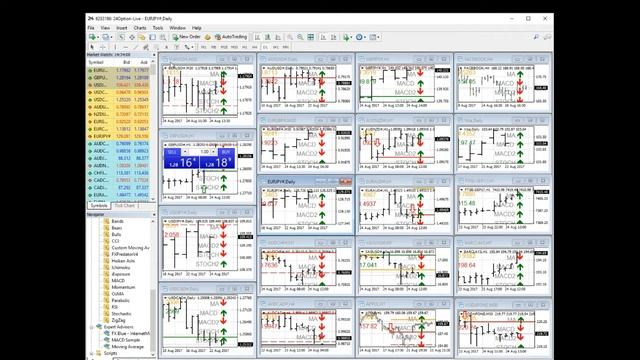
Task: Click the Market Watch vertical scrollbar
Action: tap(153, 131)
